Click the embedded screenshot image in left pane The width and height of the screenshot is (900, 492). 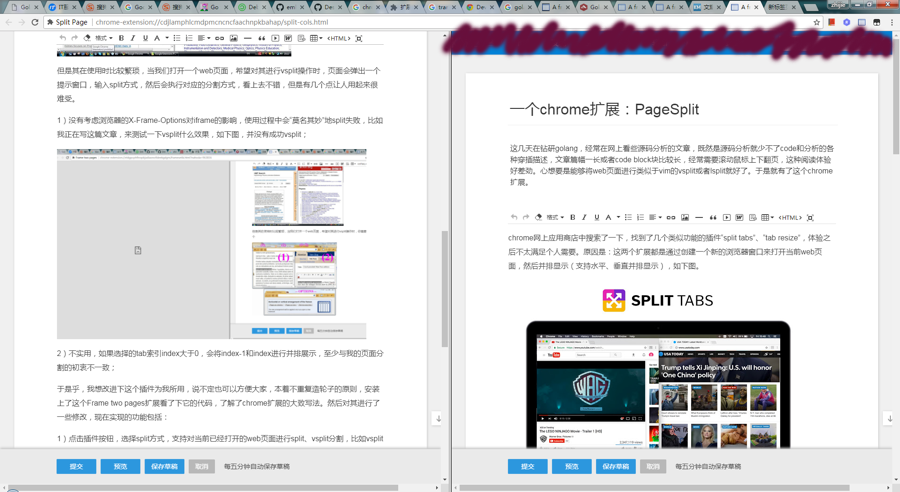coord(211,243)
